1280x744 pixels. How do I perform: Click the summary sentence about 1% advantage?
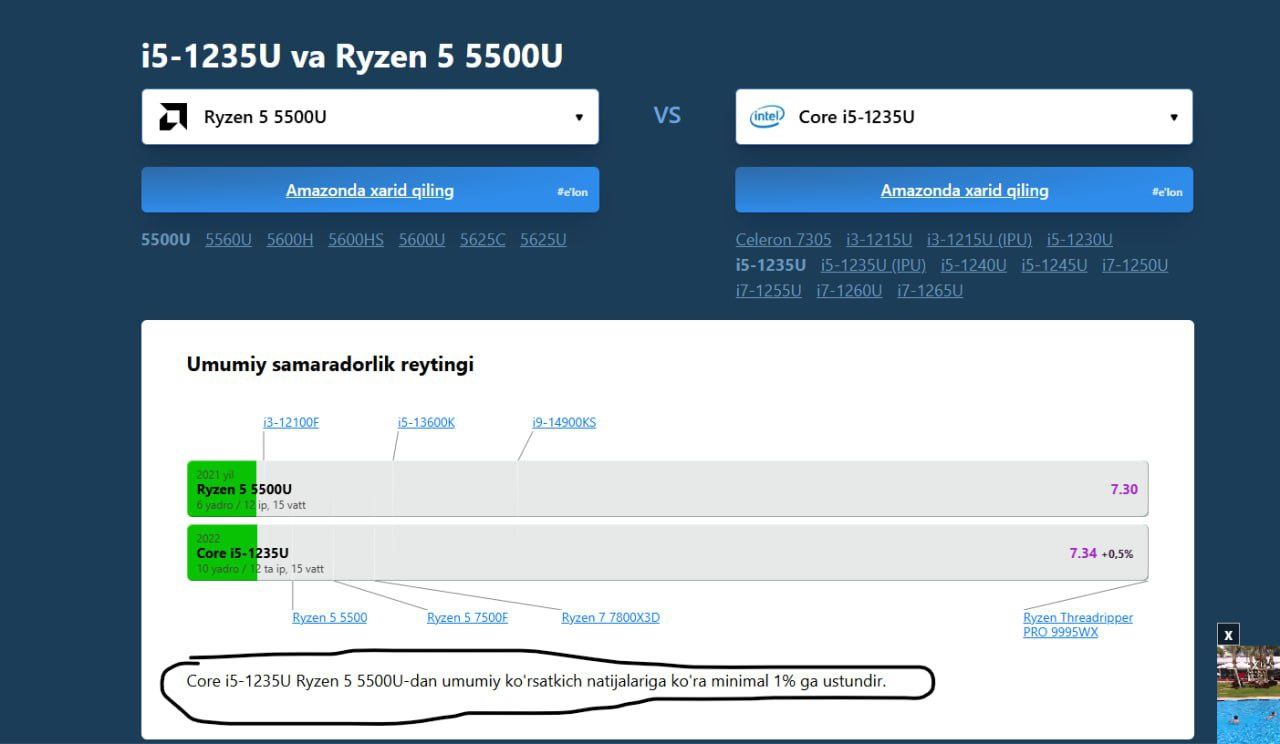click(536, 681)
